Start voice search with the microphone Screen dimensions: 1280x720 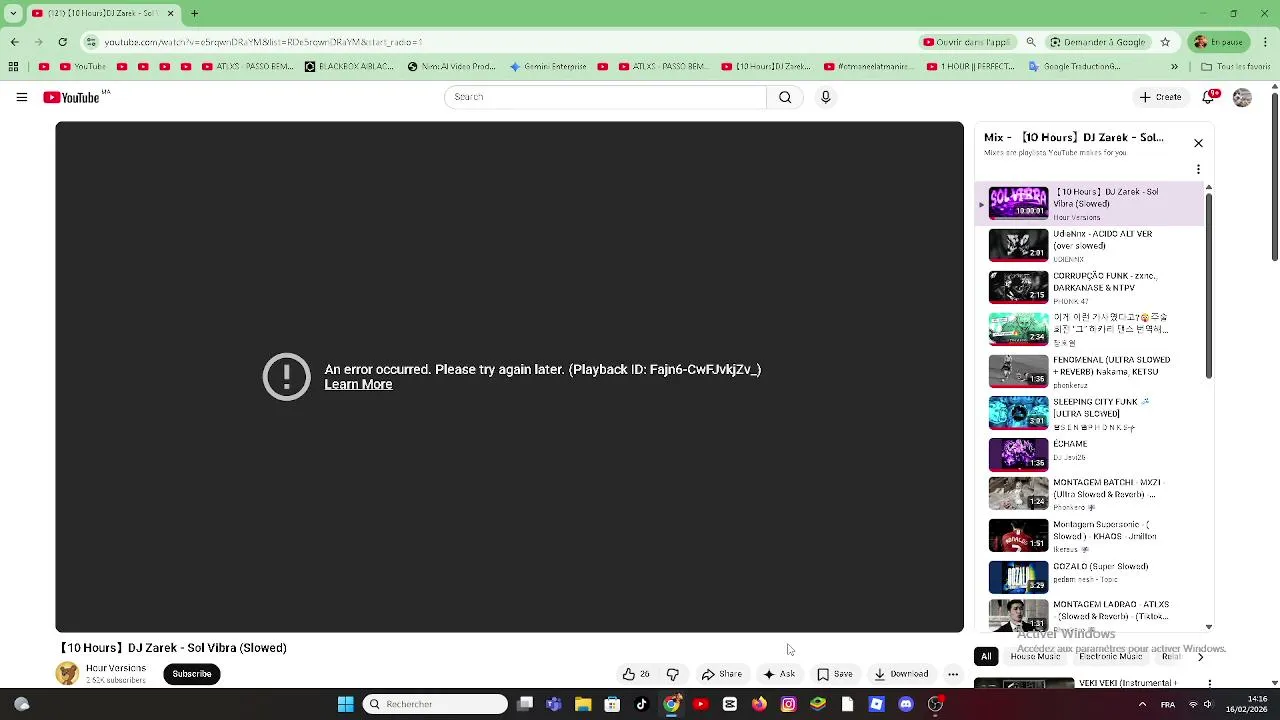pyautogui.click(x=825, y=97)
